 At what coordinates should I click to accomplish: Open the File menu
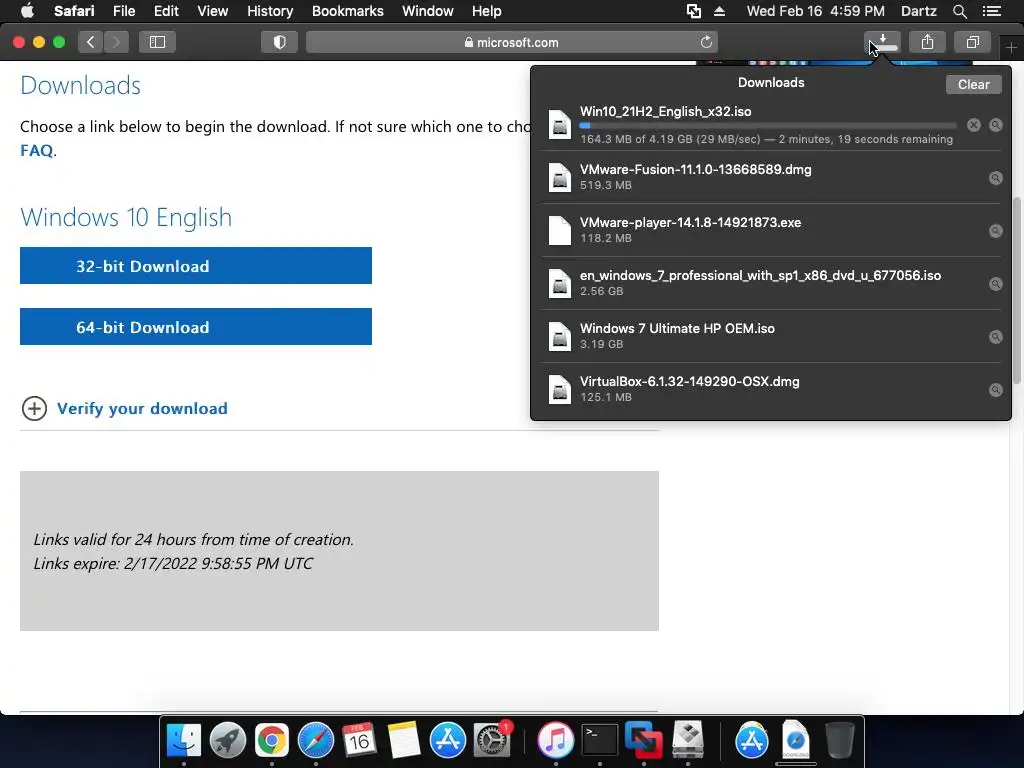[x=123, y=11]
